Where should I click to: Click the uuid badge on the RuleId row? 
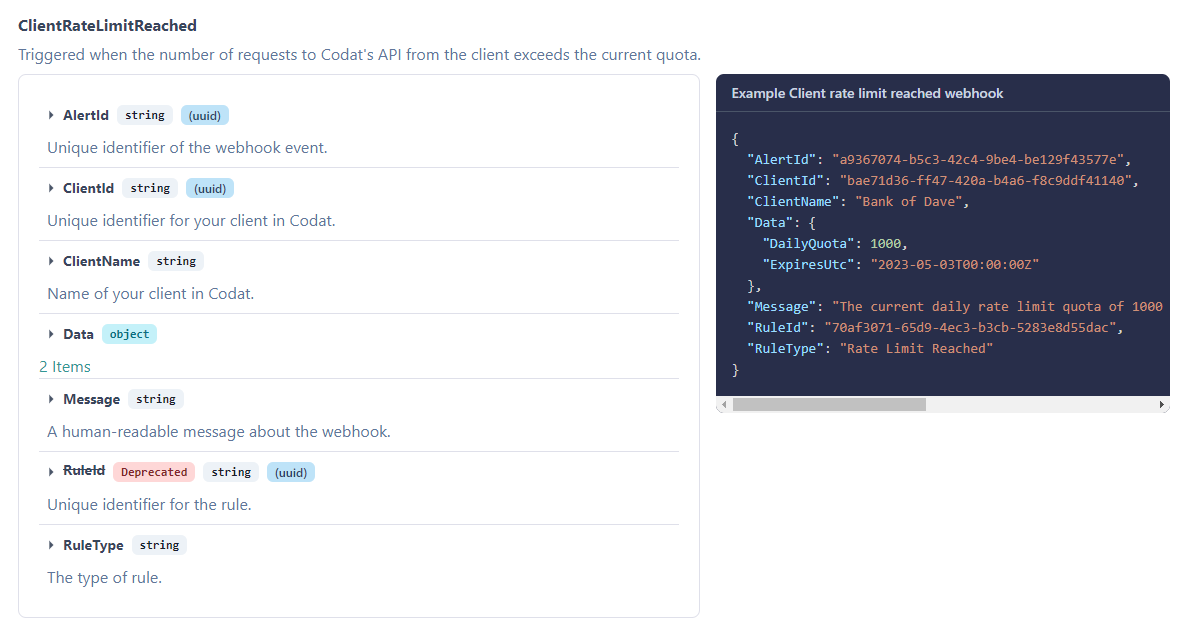pos(291,471)
